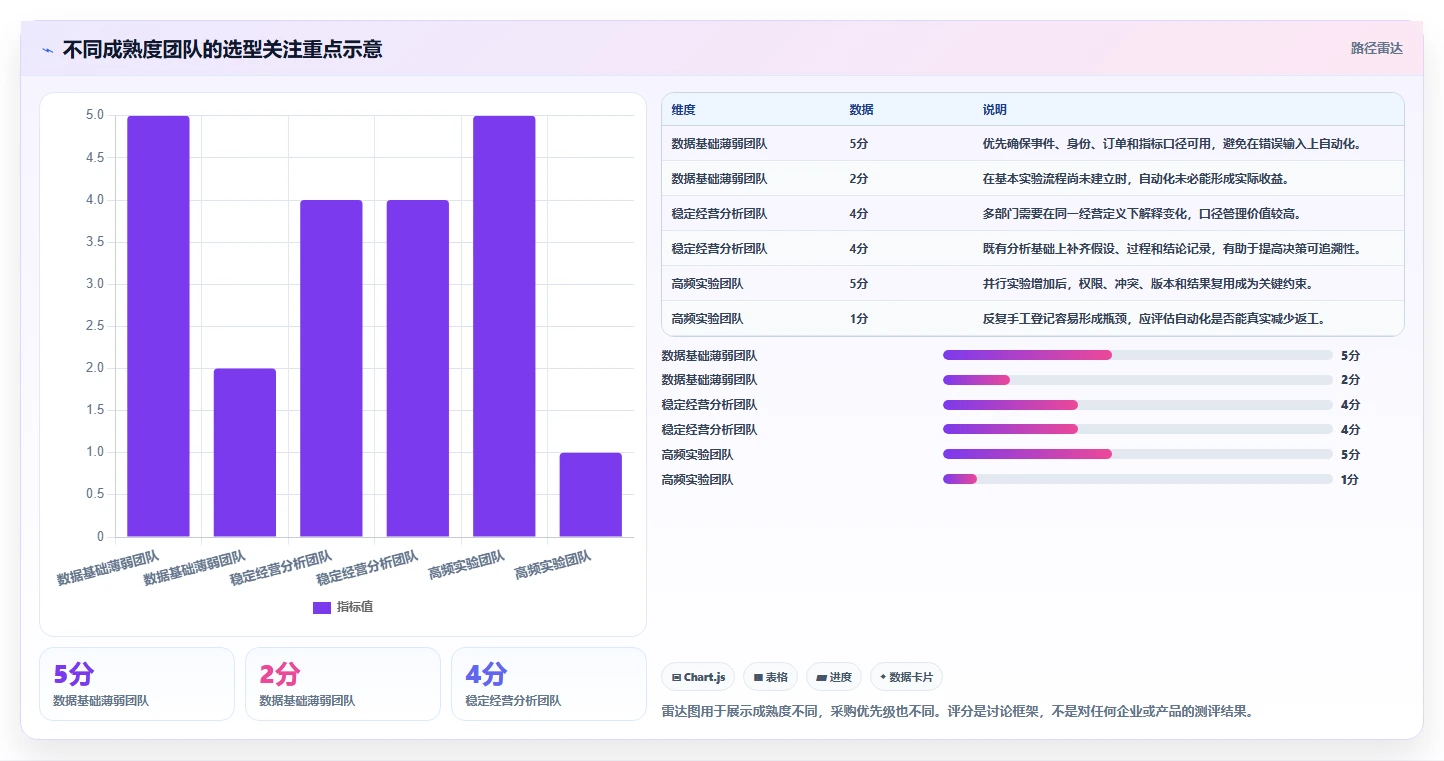Click the 0.5 tick on the y-axis
The width and height of the screenshot is (1444, 761).
[x=95, y=494]
